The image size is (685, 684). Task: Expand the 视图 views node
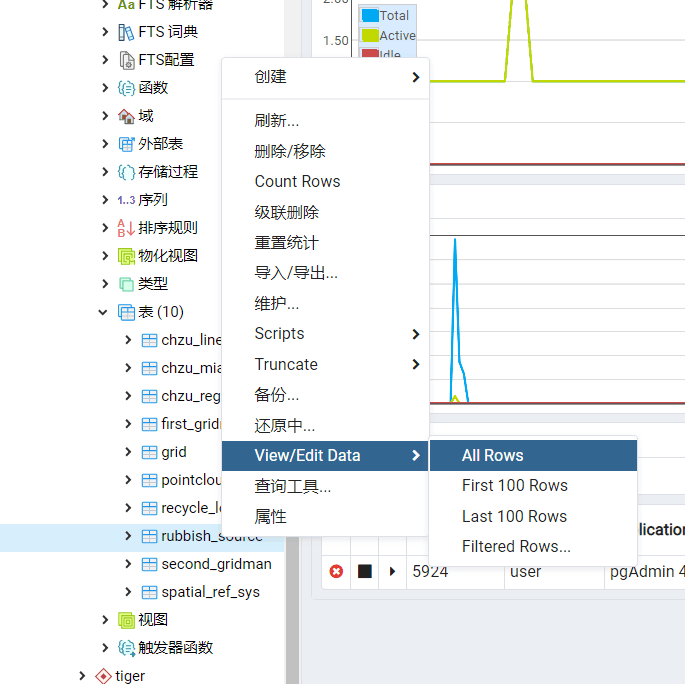pos(105,620)
